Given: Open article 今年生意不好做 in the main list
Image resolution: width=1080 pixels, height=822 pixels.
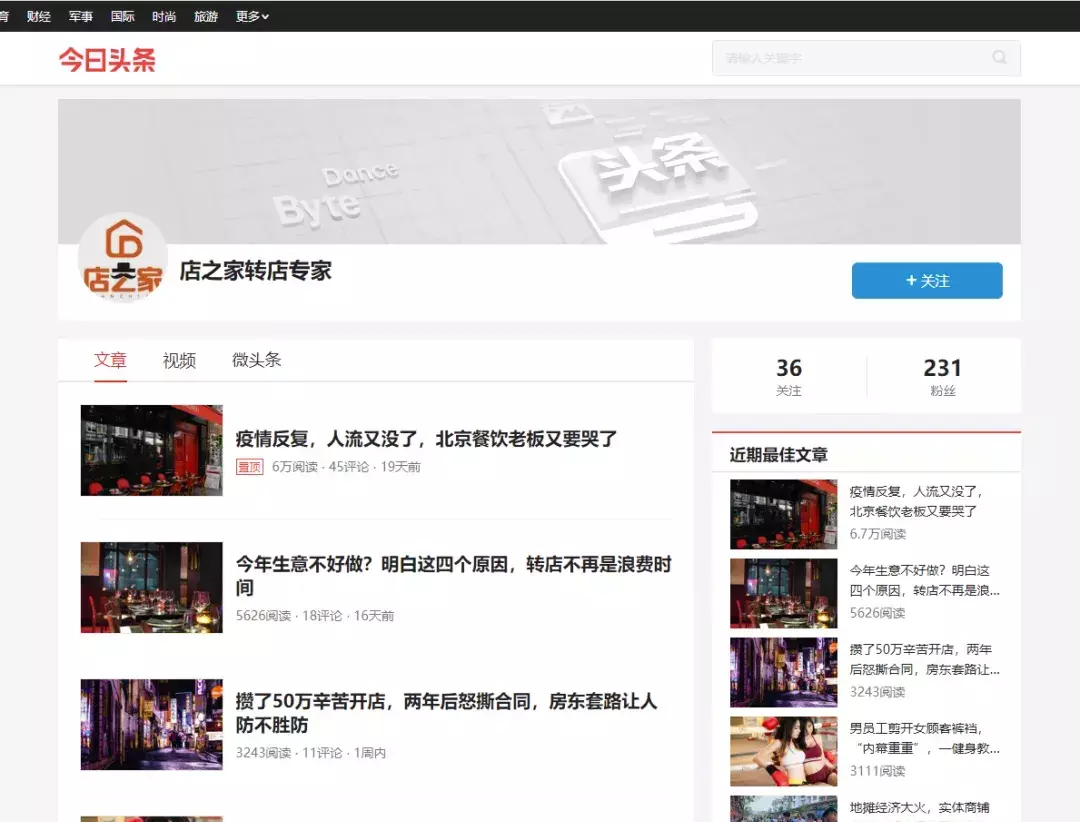Looking at the screenshot, I should pos(453,575).
